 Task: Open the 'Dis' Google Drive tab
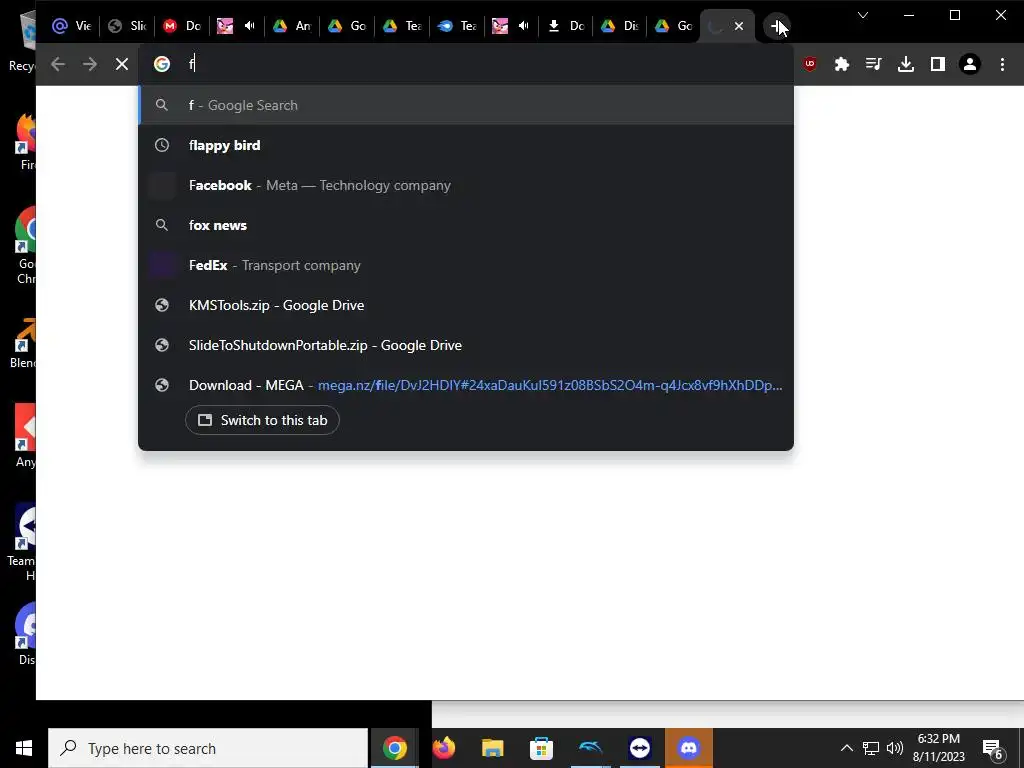(x=620, y=26)
